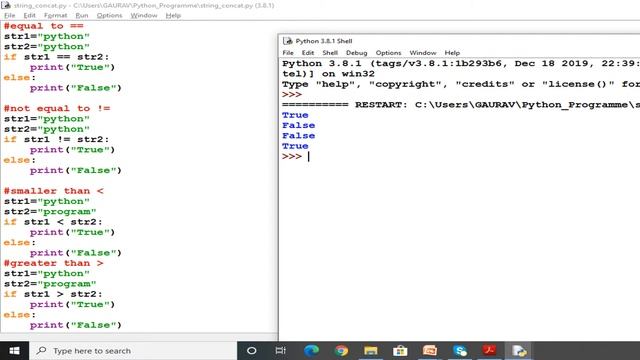
Task: Open File menu in the editor window
Action: [9, 16]
